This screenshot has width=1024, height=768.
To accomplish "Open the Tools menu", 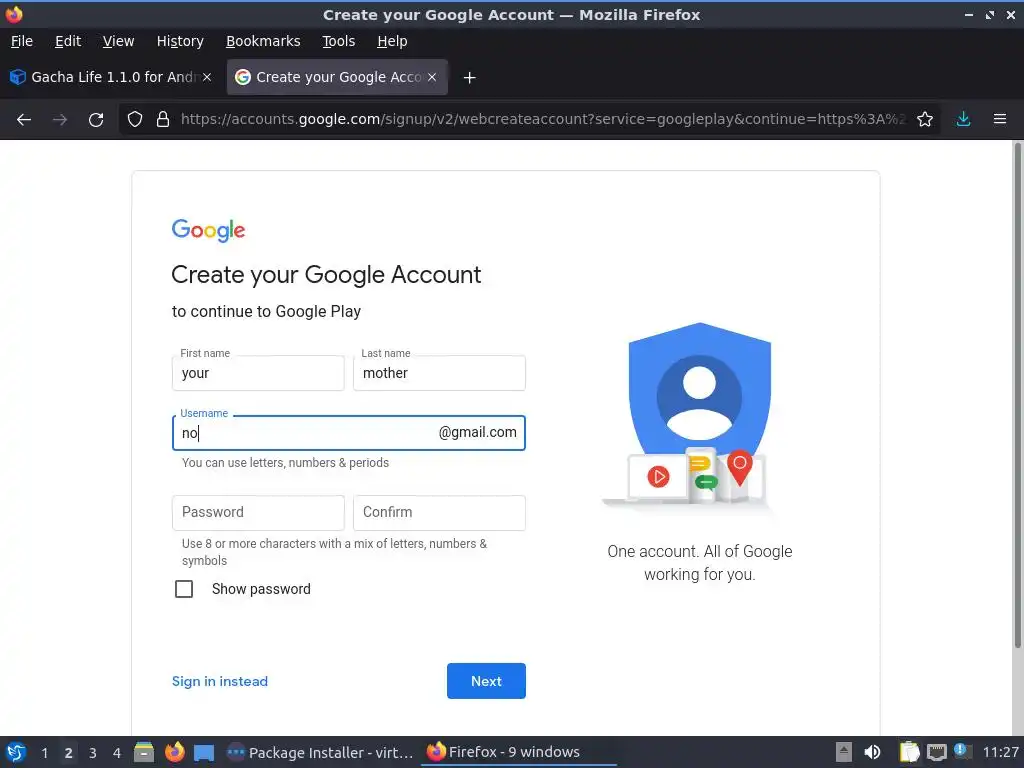I will [x=338, y=41].
